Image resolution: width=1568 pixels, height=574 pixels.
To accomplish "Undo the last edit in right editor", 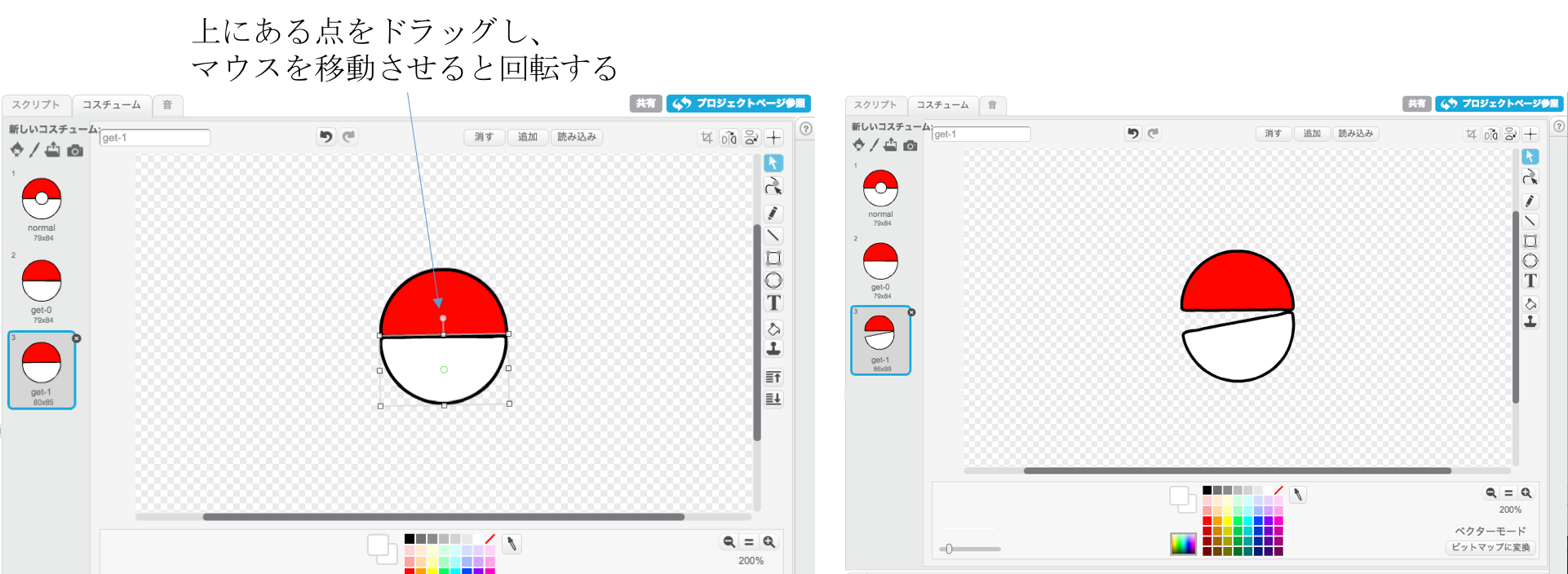I will (1132, 134).
